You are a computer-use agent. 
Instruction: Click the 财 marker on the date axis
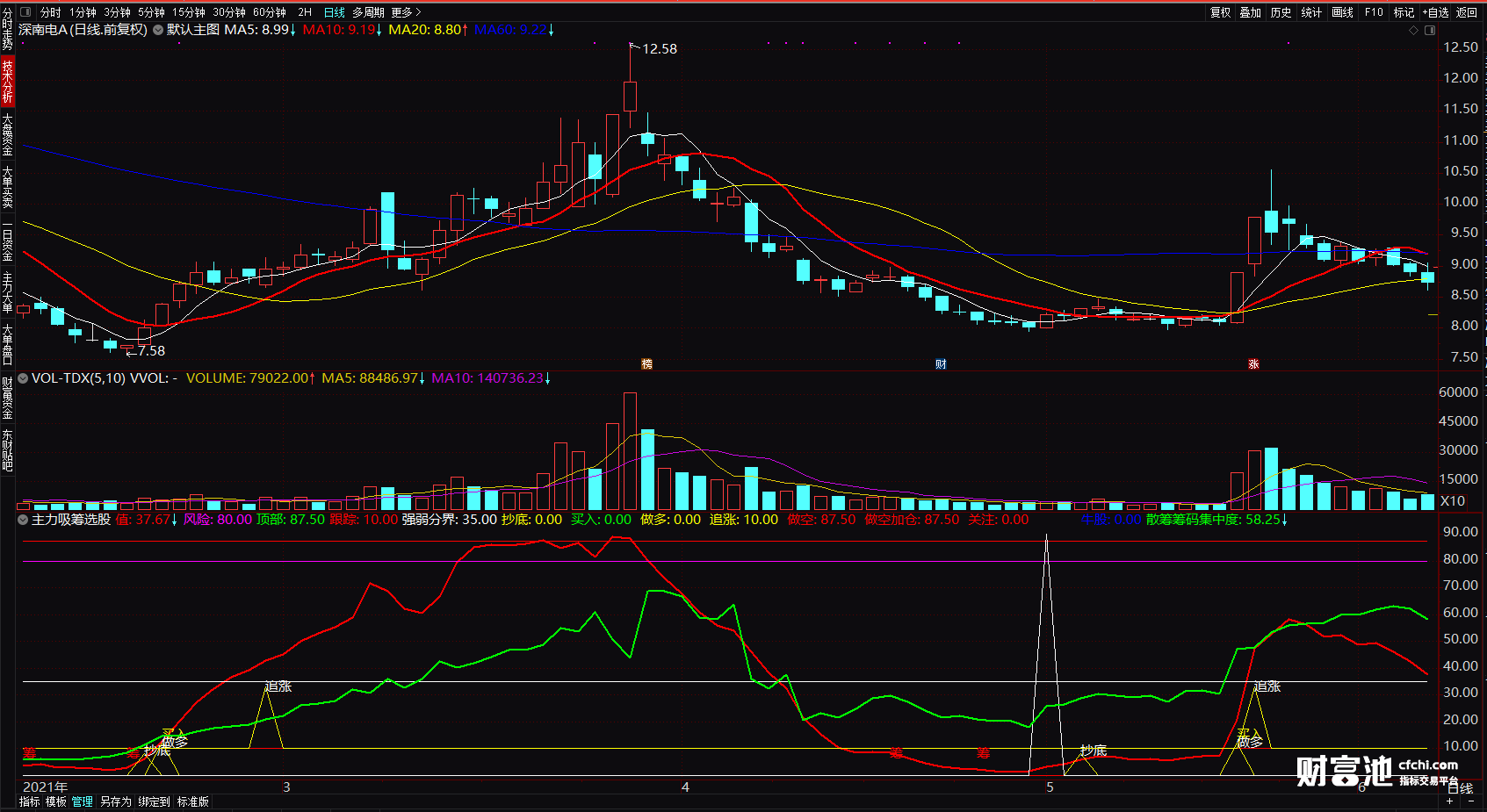pyautogui.click(x=941, y=364)
